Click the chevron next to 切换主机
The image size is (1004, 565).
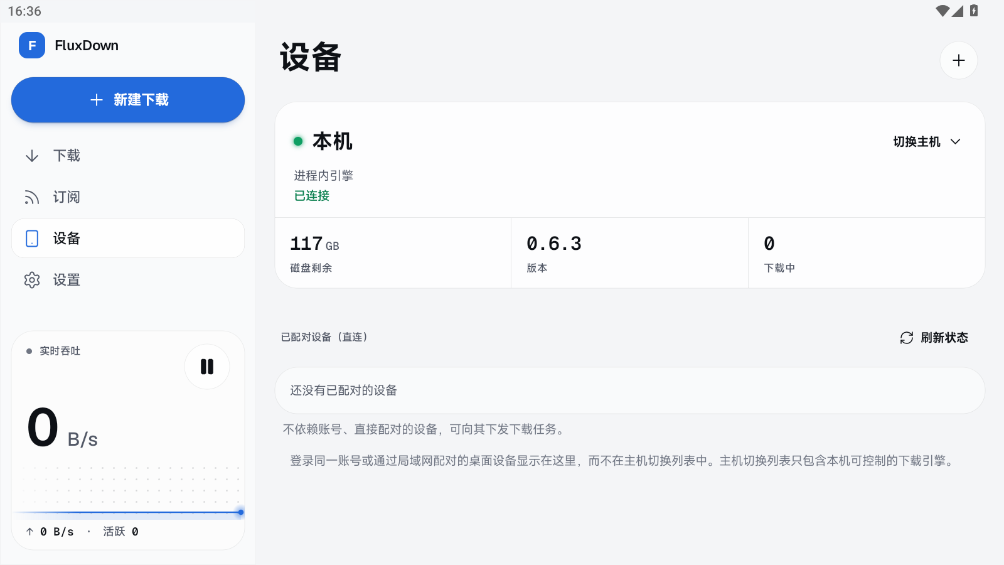(955, 142)
